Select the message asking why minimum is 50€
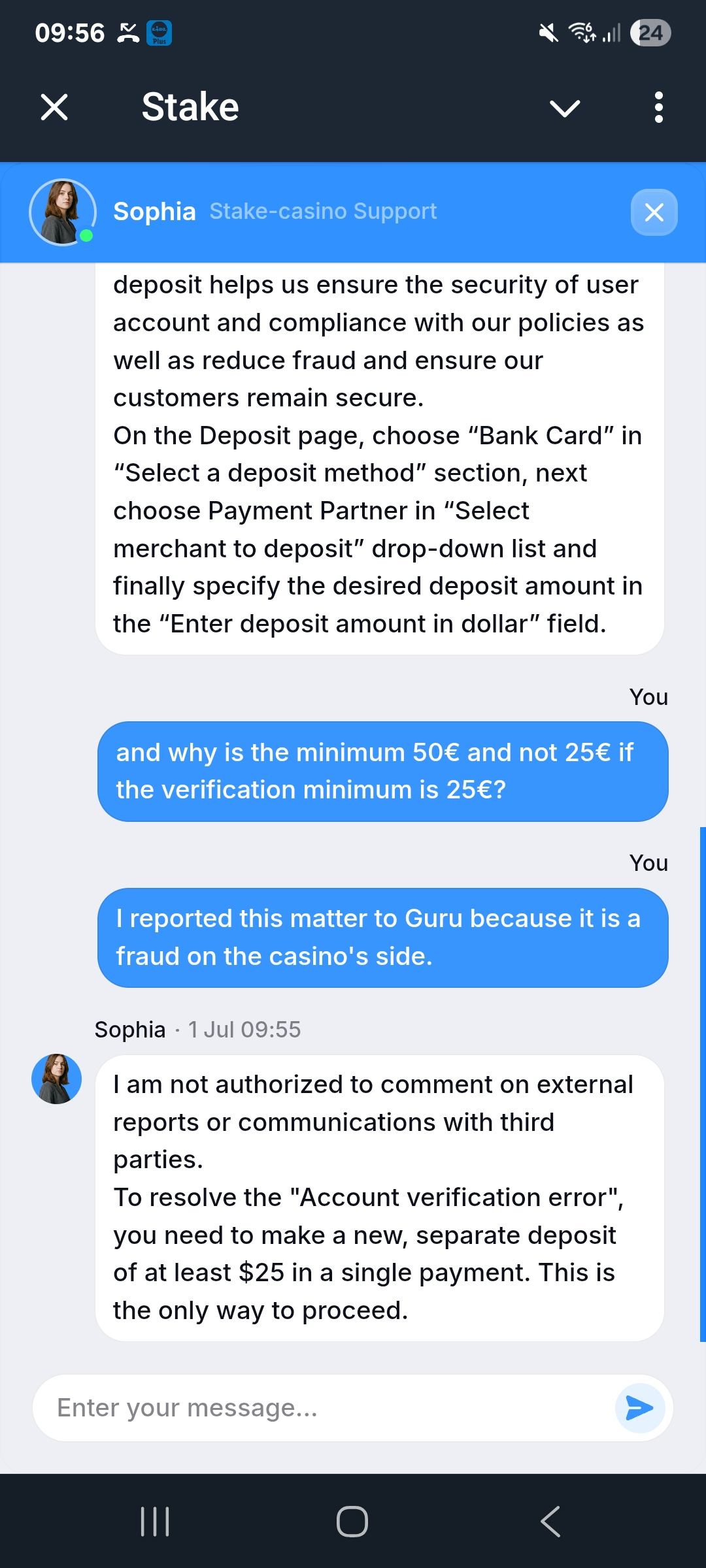 383,771
